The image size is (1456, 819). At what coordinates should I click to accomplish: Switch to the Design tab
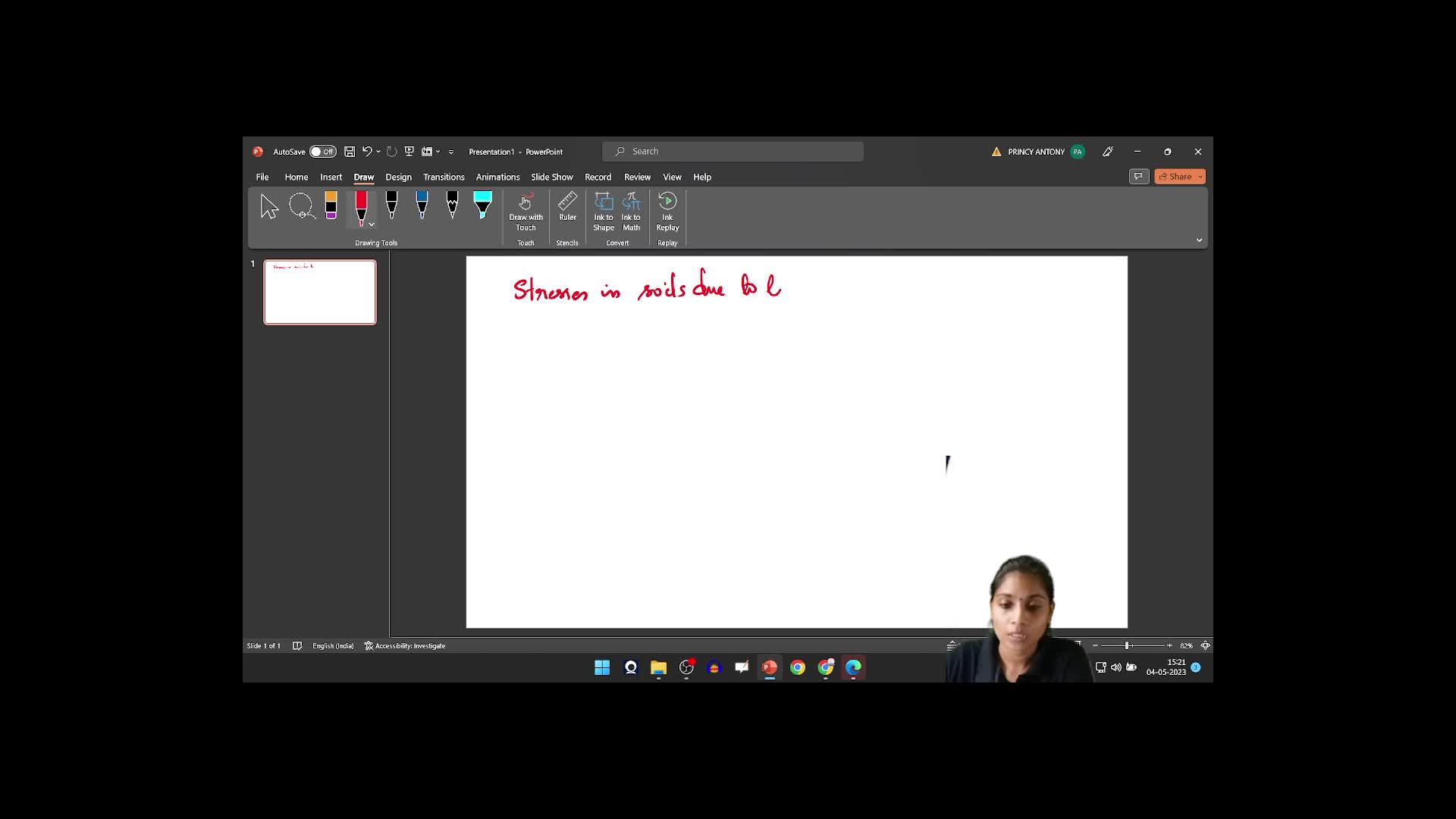(x=398, y=177)
